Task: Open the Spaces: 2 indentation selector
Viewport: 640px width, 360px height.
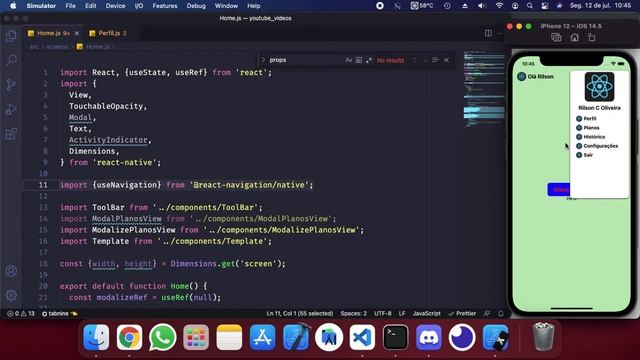Action: click(x=353, y=313)
